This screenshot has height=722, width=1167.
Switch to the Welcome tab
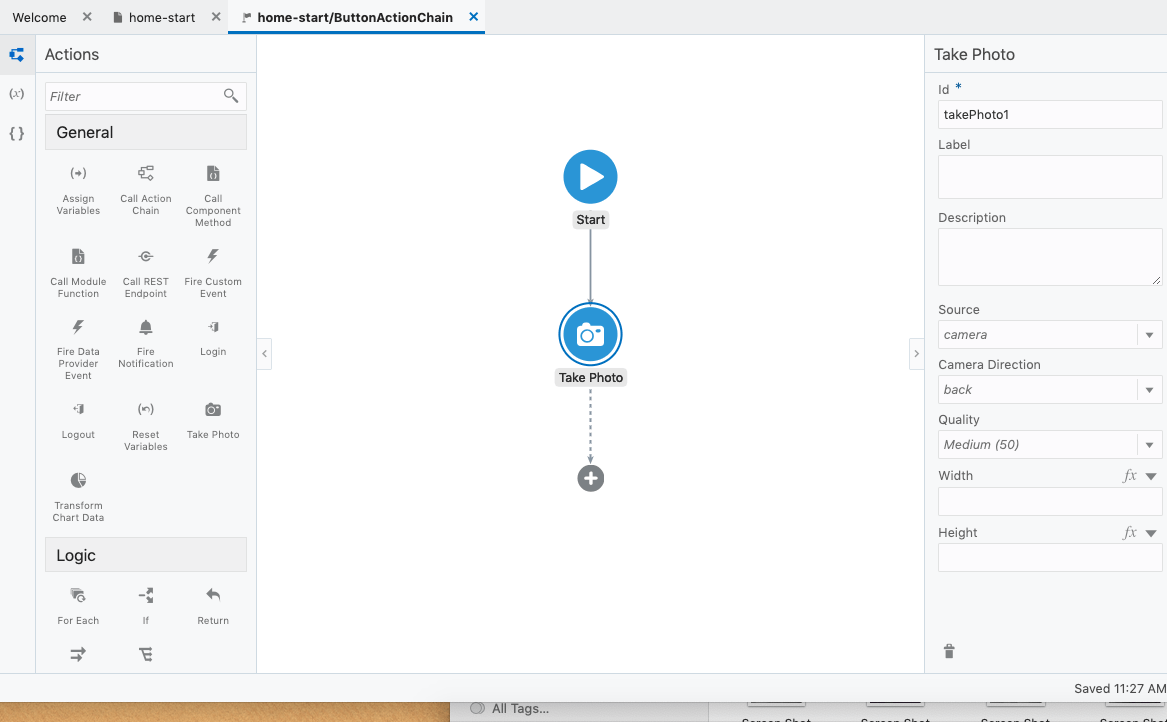tap(39, 17)
